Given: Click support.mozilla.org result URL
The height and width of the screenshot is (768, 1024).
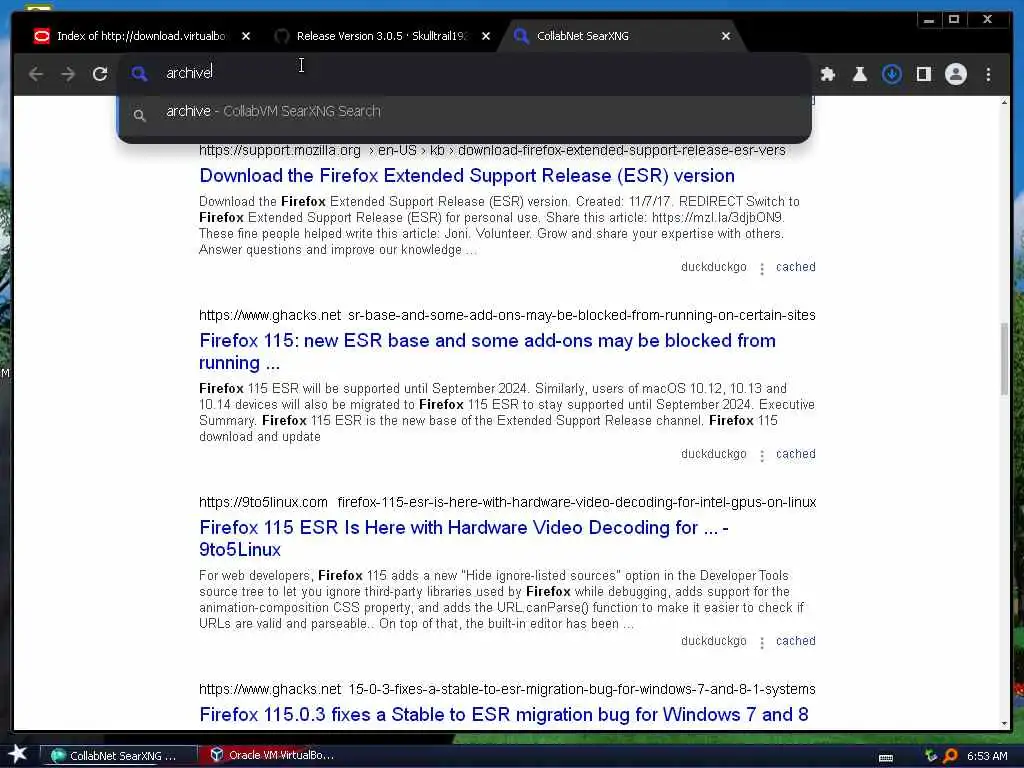Looking at the screenshot, I should 492,150.
